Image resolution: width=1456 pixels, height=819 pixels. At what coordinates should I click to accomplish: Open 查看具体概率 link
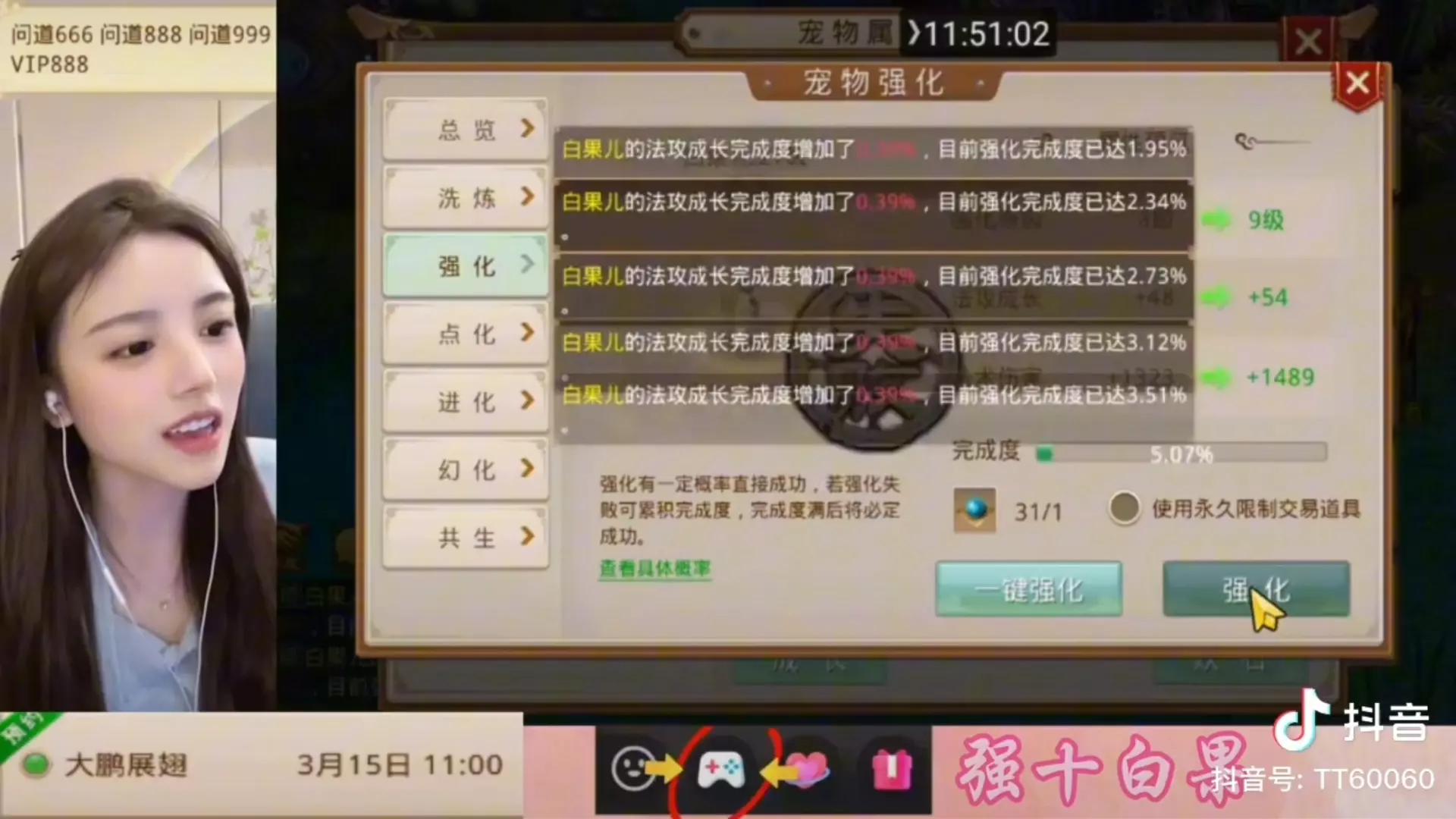click(655, 569)
